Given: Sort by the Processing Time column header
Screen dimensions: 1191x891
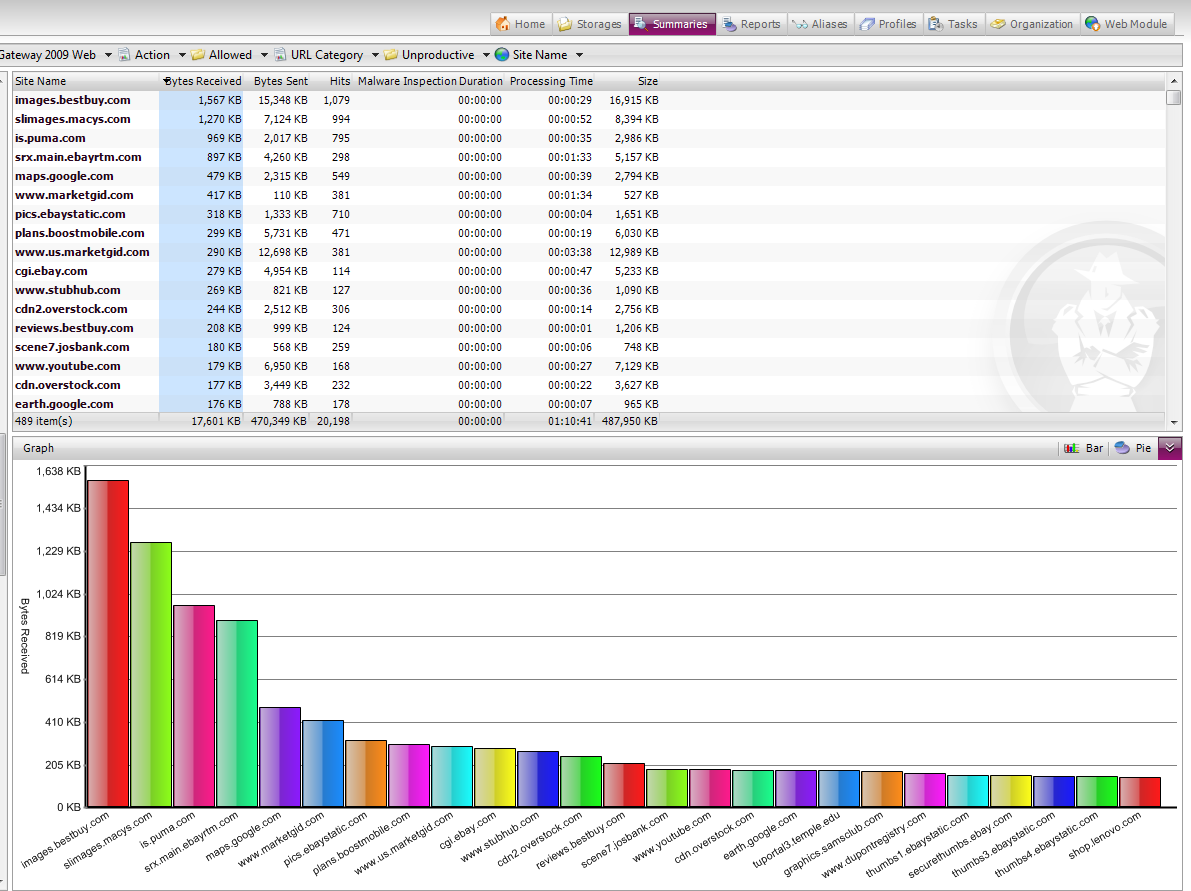Looking at the screenshot, I should pyautogui.click(x=551, y=81).
